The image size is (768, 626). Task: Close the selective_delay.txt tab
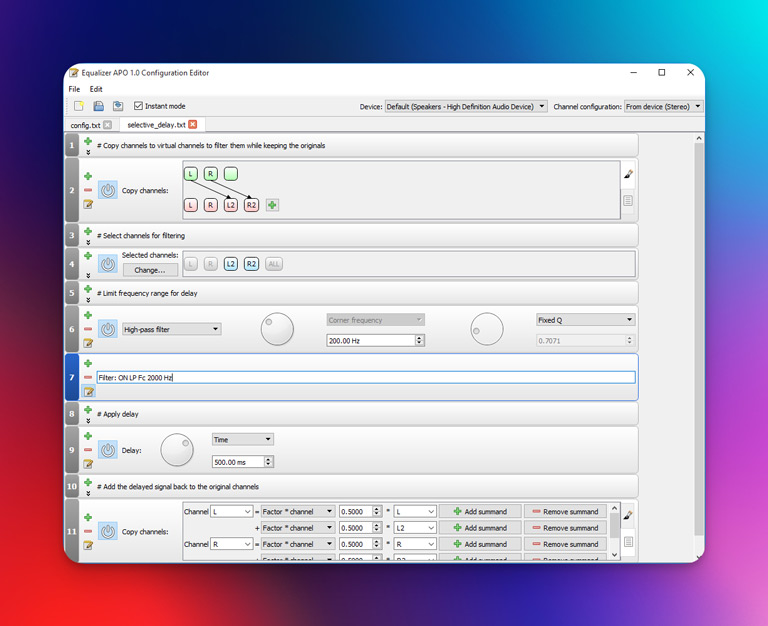193,125
